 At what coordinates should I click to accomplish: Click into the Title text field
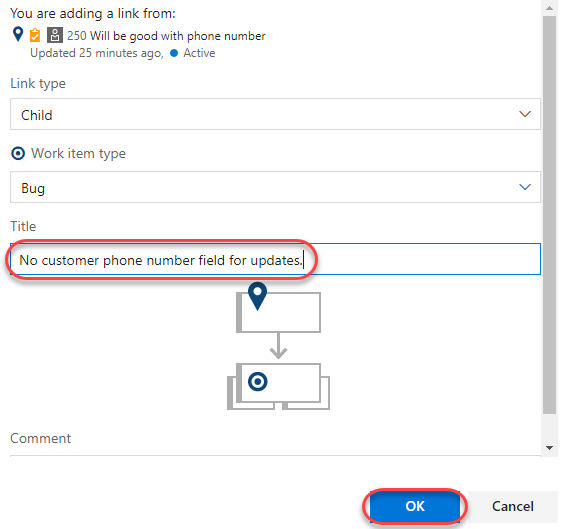(275, 259)
